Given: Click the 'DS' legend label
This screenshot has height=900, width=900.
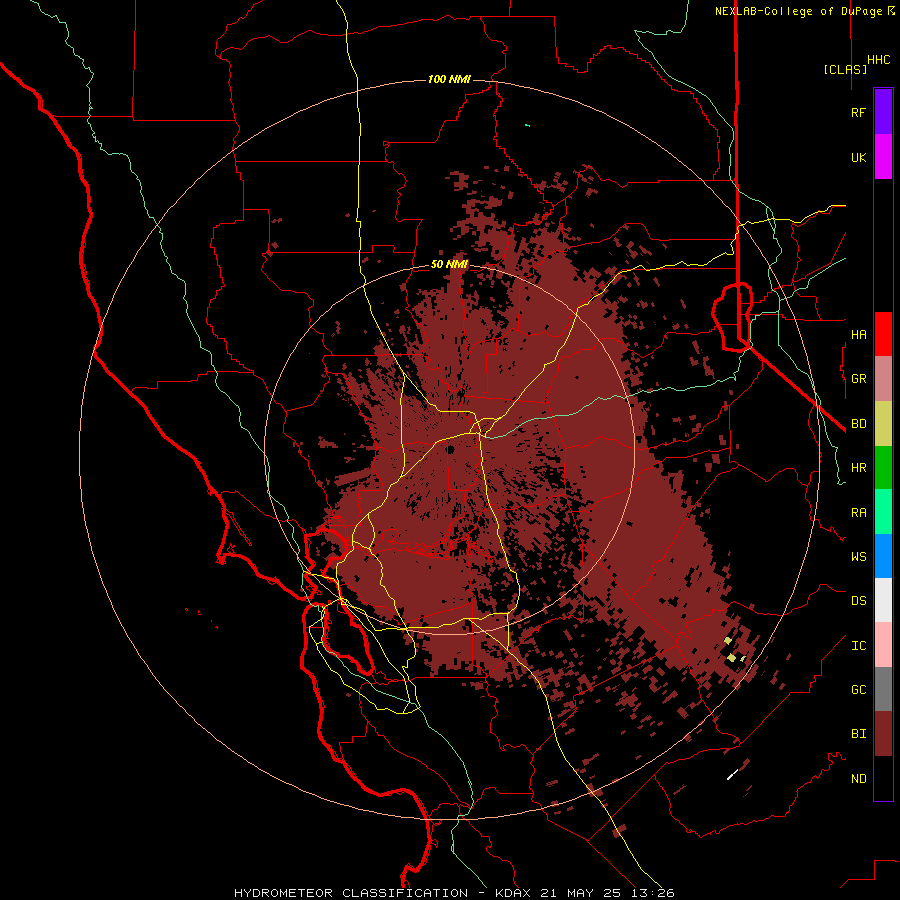Looking at the screenshot, I should click(x=858, y=601).
